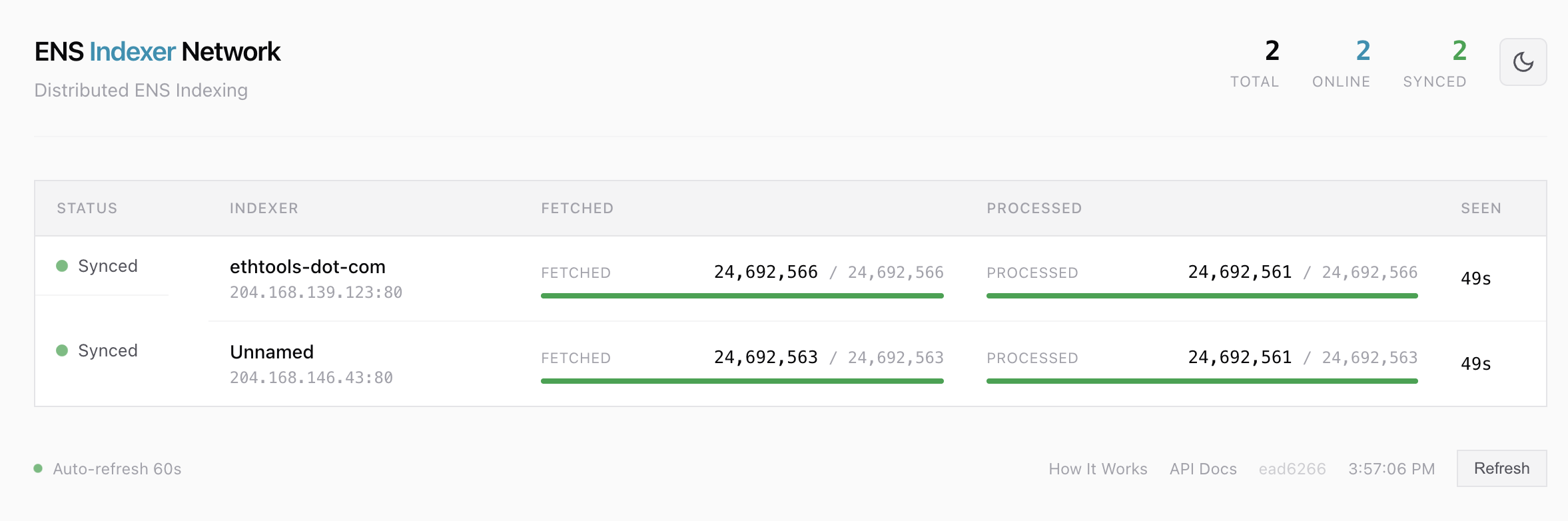This screenshot has width=1568, height=521.
Task: Click the ENS Indexer Network title
Action: pyautogui.click(x=157, y=52)
